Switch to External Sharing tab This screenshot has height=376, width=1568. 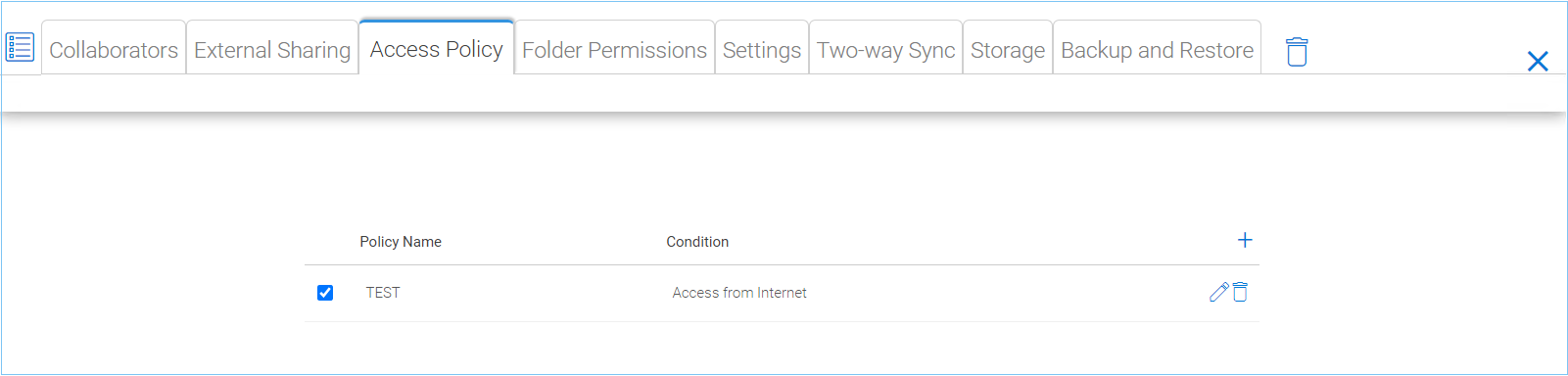coord(272,48)
